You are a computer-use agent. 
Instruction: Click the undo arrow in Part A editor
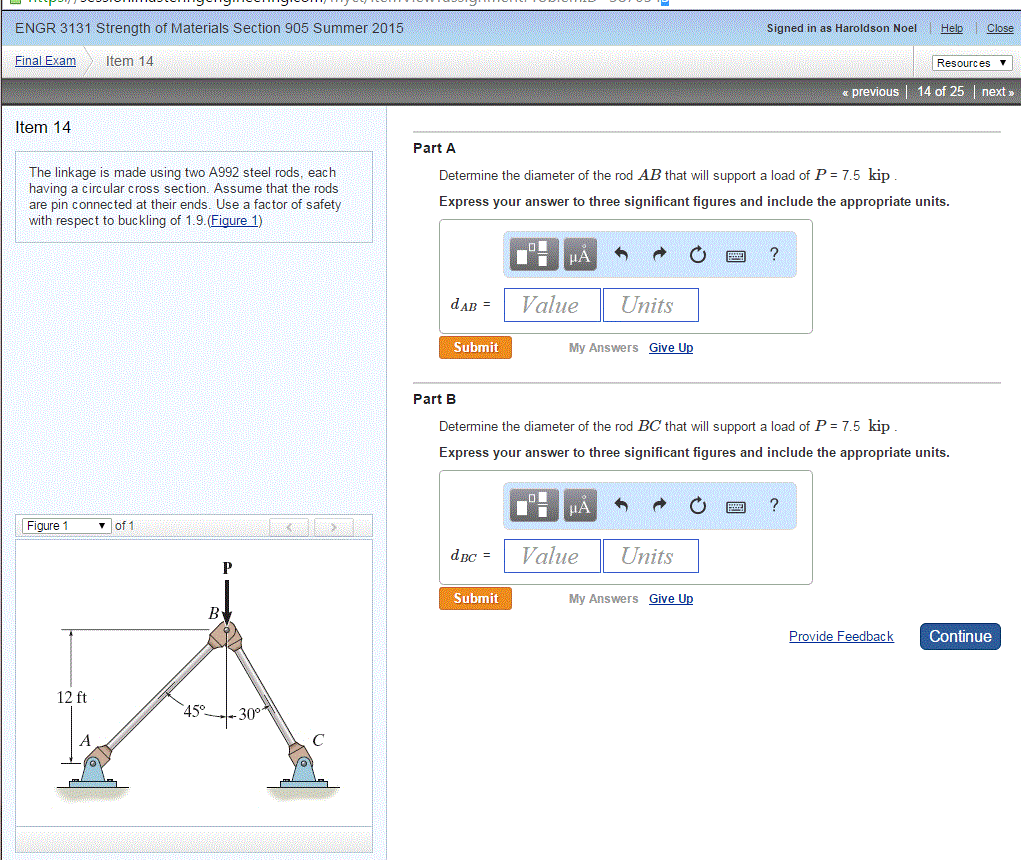[x=621, y=254]
